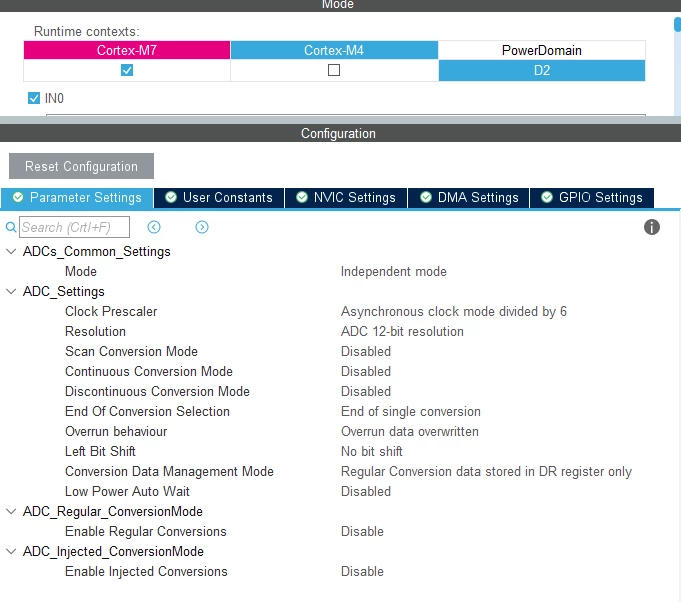
Task: Collapse ADC_Regular_ConversionMode section
Action: (x=11, y=511)
